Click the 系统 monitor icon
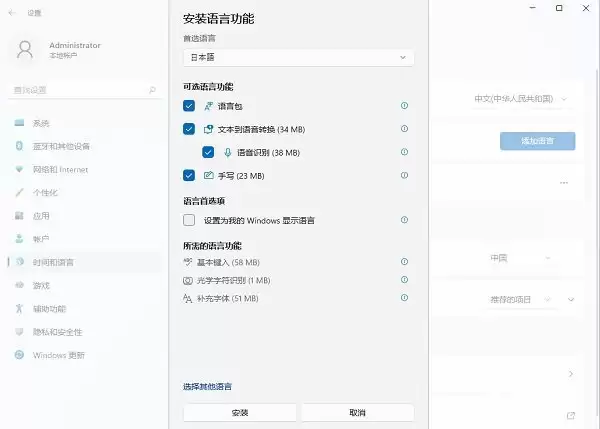600x429 pixels. tap(19, 123)
